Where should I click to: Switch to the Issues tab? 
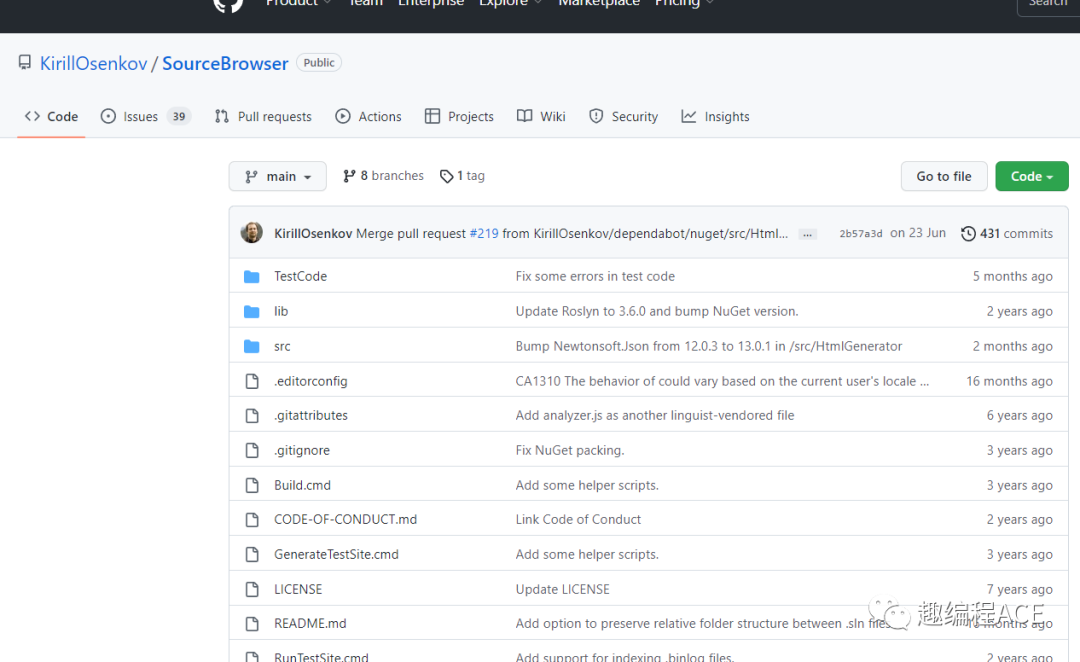click(x=145, y=116)
